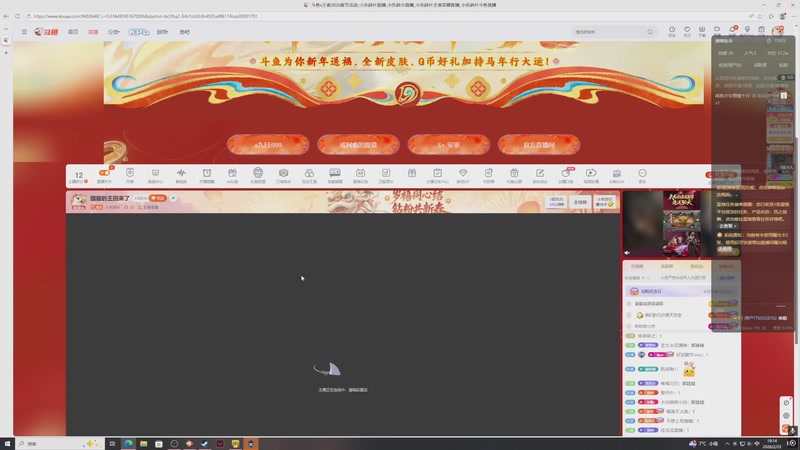Screen dimensions: 800x450
Task: Expand the 分类 category dropdown
Action: (113, 32)
